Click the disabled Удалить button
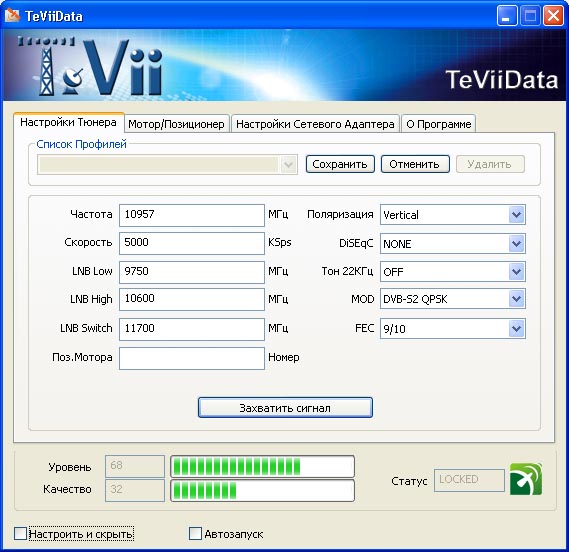 490,164
